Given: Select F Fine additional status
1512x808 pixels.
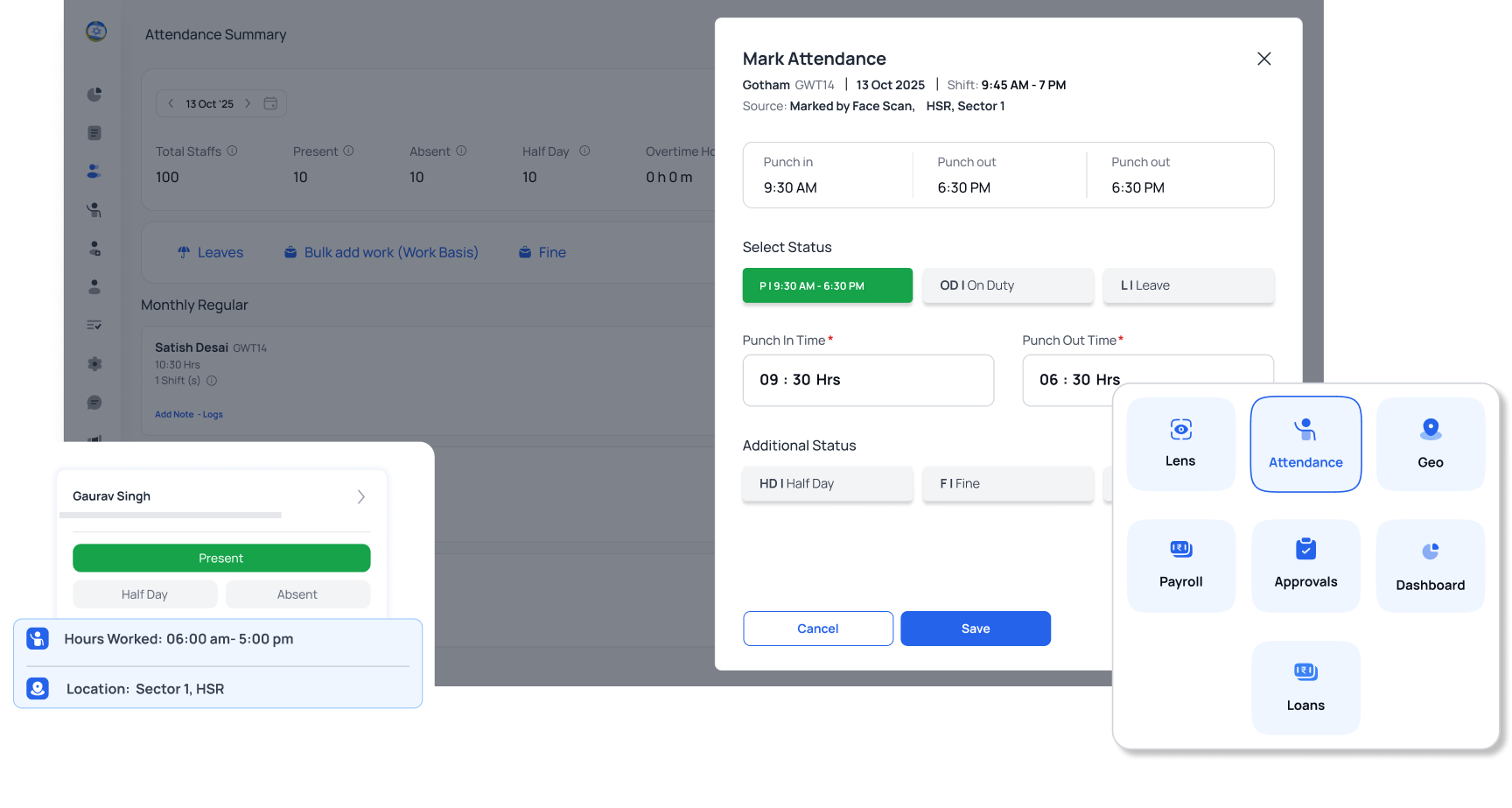Looking at the screenshot, I should coord(1008,483).
